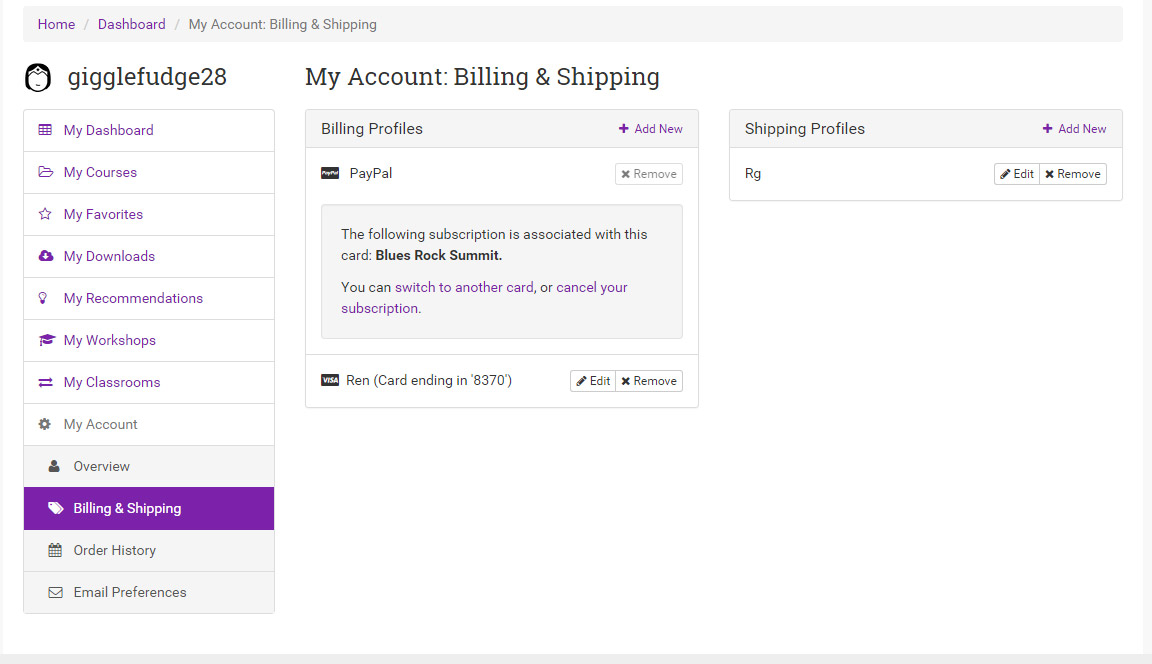Open the Overview account page
Image resolution: width=1152 pixels, height=664 pixels.
click(x=101, y=466)
